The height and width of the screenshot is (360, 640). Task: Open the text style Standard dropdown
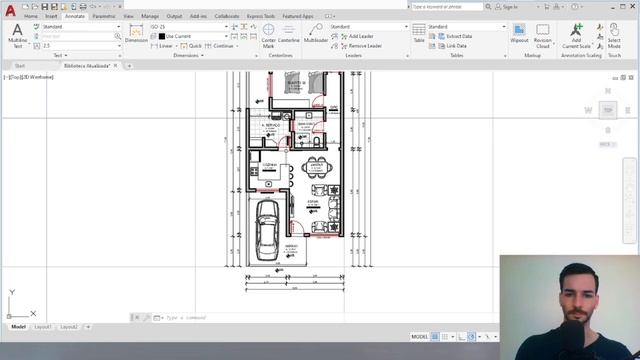point(118,27)
